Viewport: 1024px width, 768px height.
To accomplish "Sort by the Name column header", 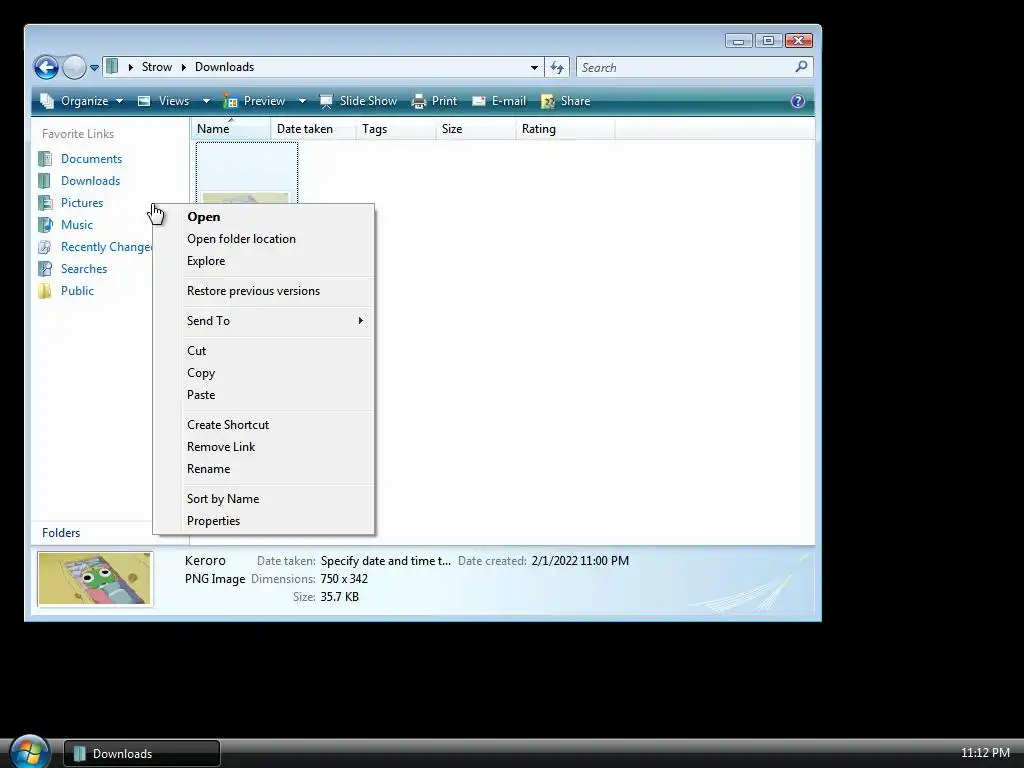I will pos(231,129).
